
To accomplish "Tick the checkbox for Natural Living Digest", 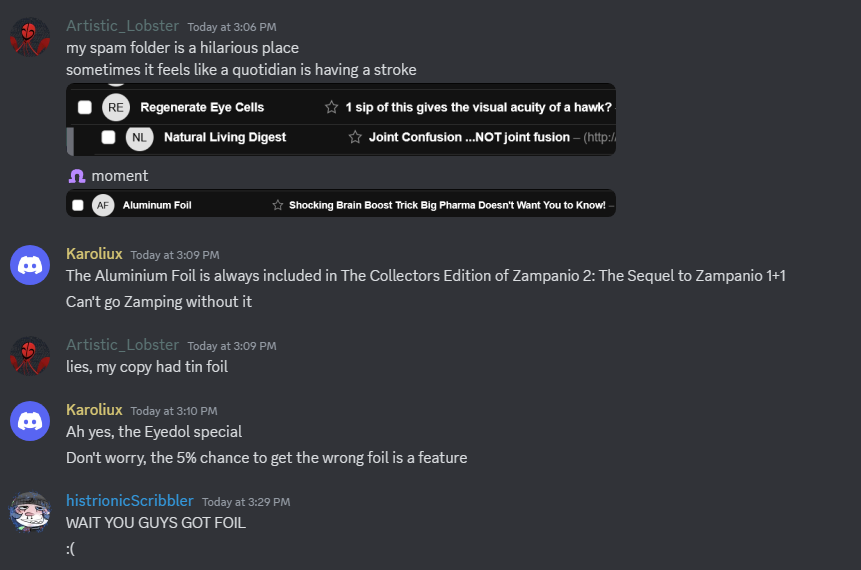I will click(108, 137).
